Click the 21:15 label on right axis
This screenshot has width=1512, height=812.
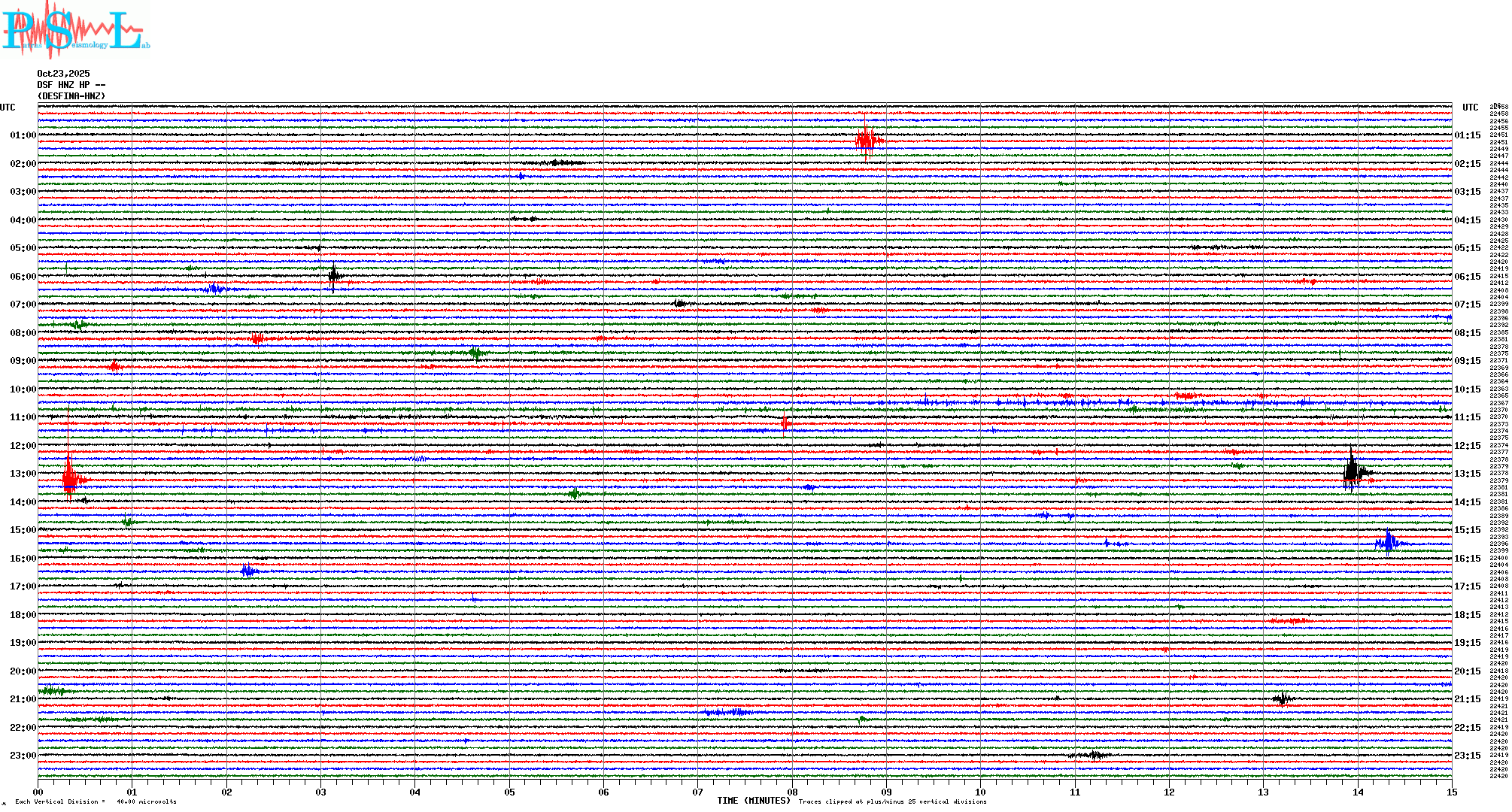pyautogui.click(x=1467, y=699)
